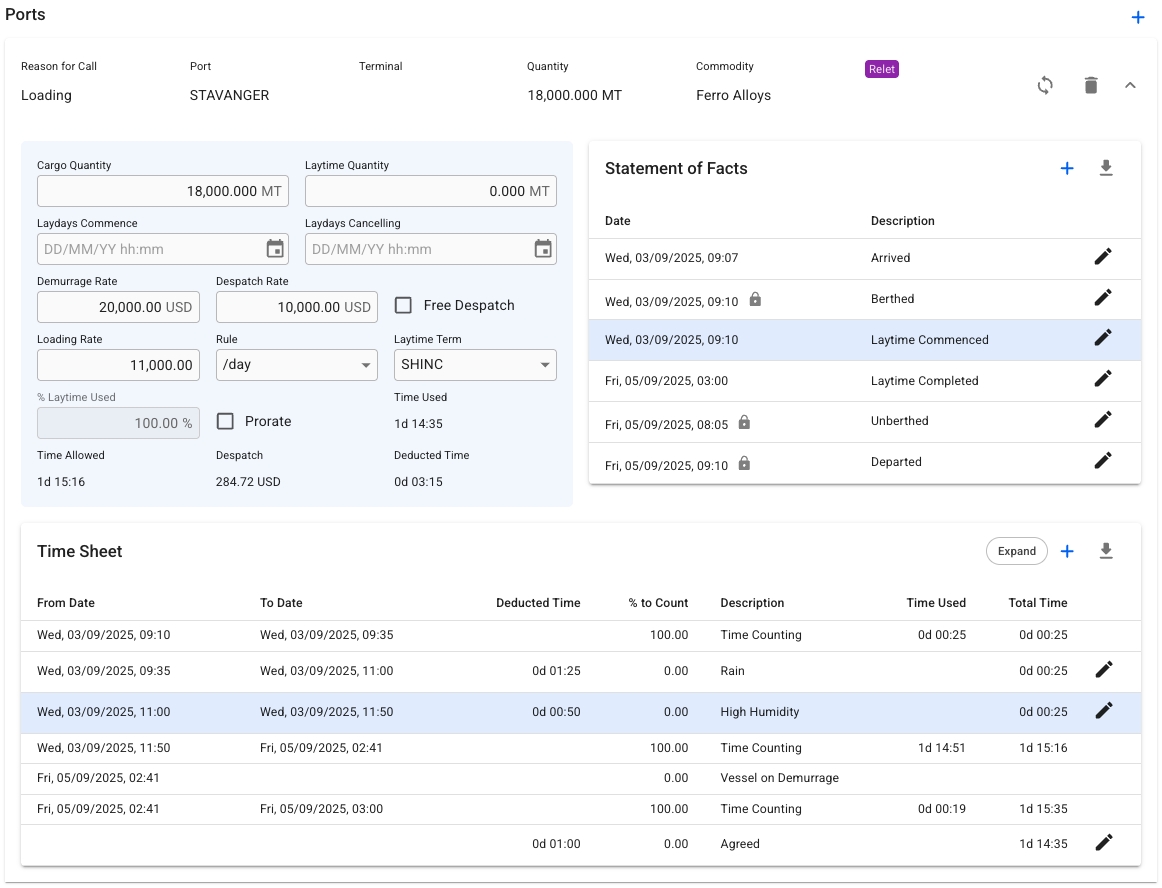Collapse the Stavanger port panel
Viewport: 1162px width, 888px height.
(x=1130, y=86)
